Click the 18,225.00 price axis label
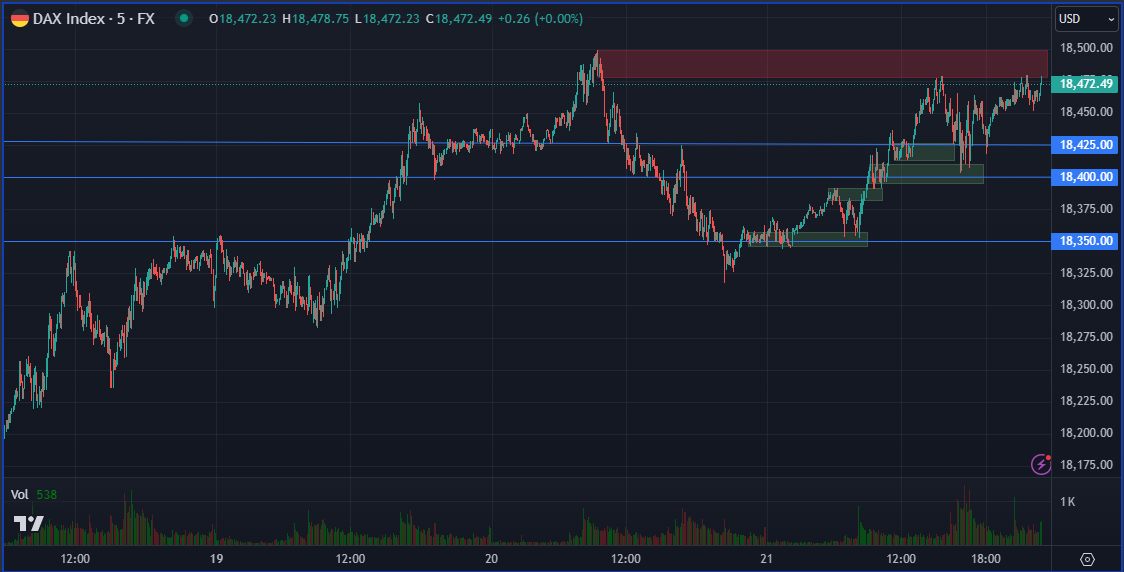 [x=1086, y=401]
